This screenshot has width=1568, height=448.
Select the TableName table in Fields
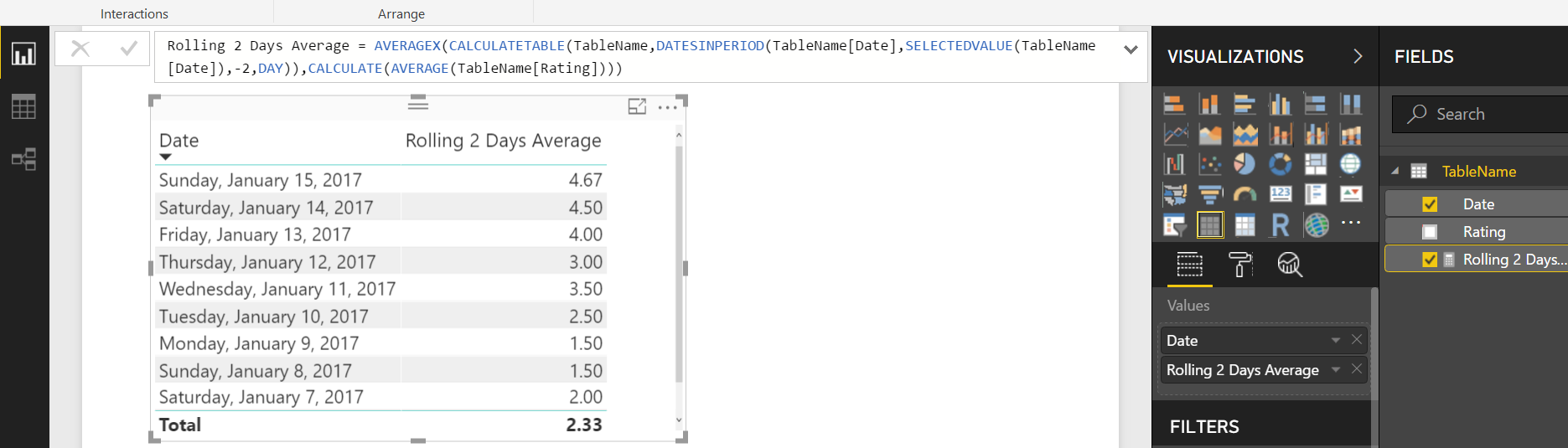pos(1478,171)
